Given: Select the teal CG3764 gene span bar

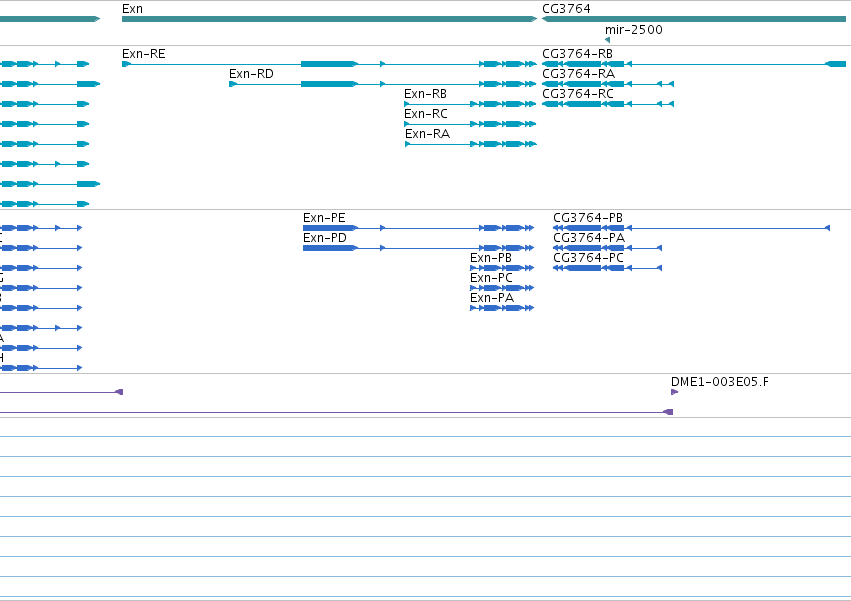Looking at the screenshot, I should 694,19.
